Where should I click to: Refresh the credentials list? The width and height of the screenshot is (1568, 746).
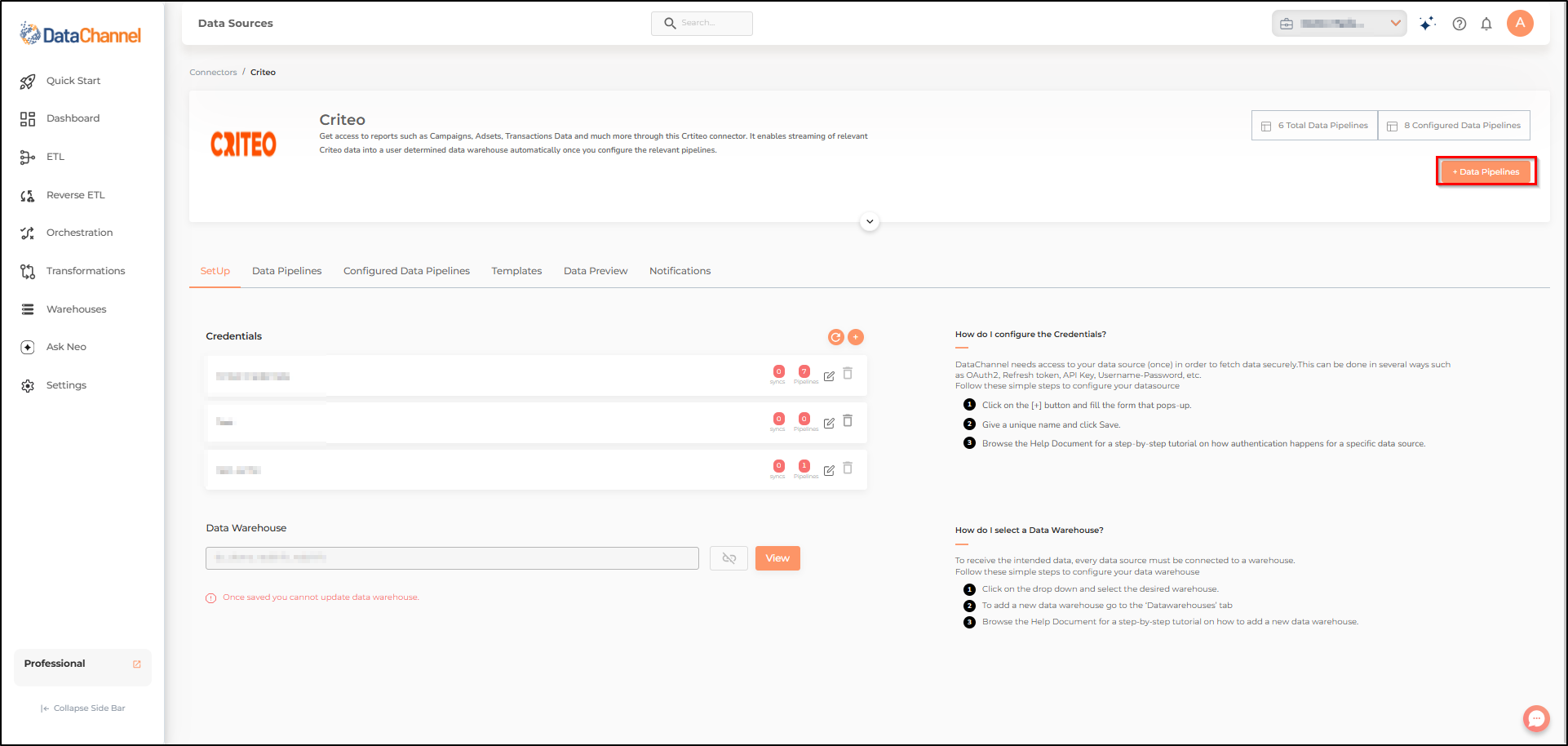point(835,337)
